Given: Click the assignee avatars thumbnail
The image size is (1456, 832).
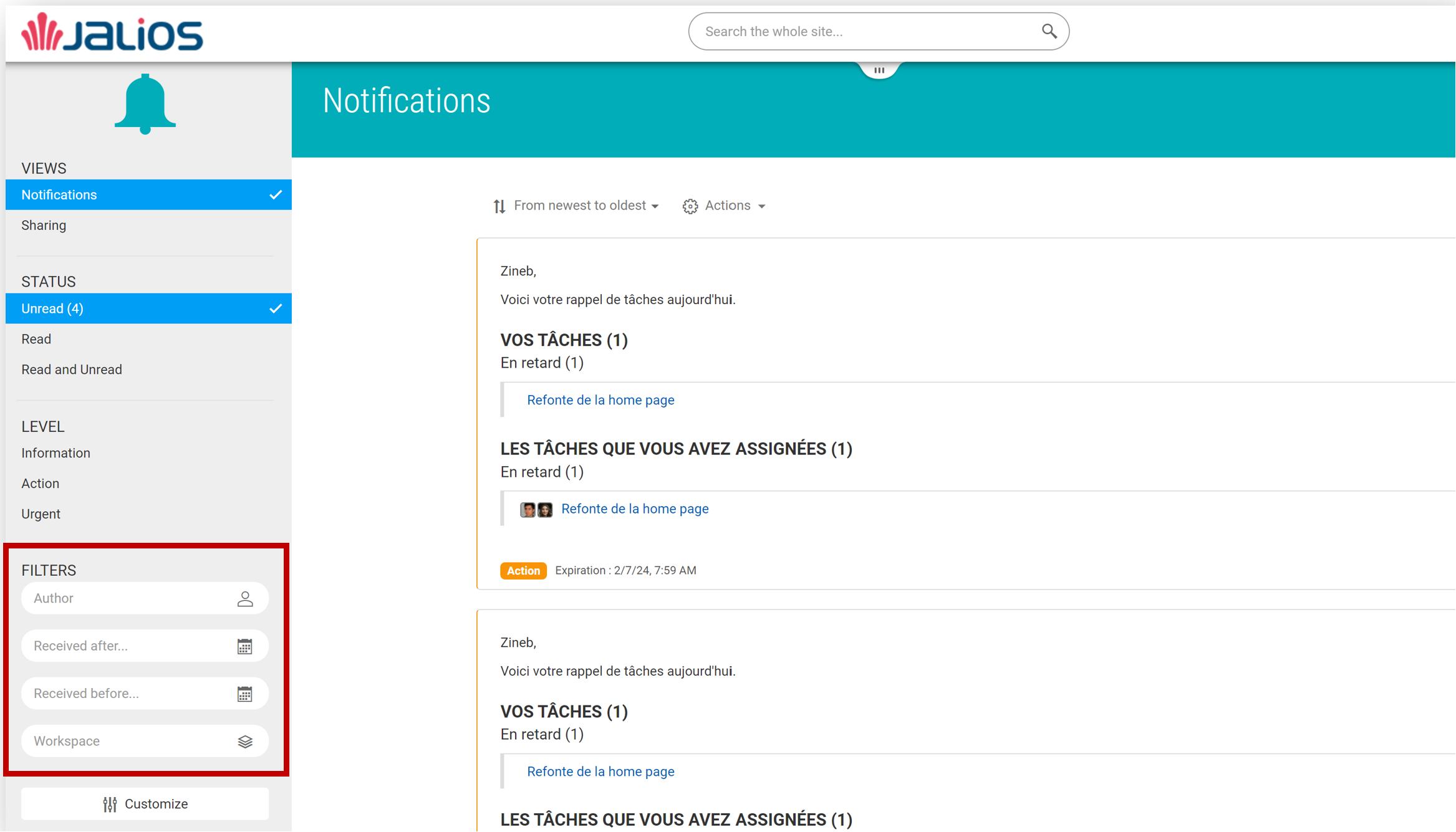Looking at the screenshot, I should [536, 510].
